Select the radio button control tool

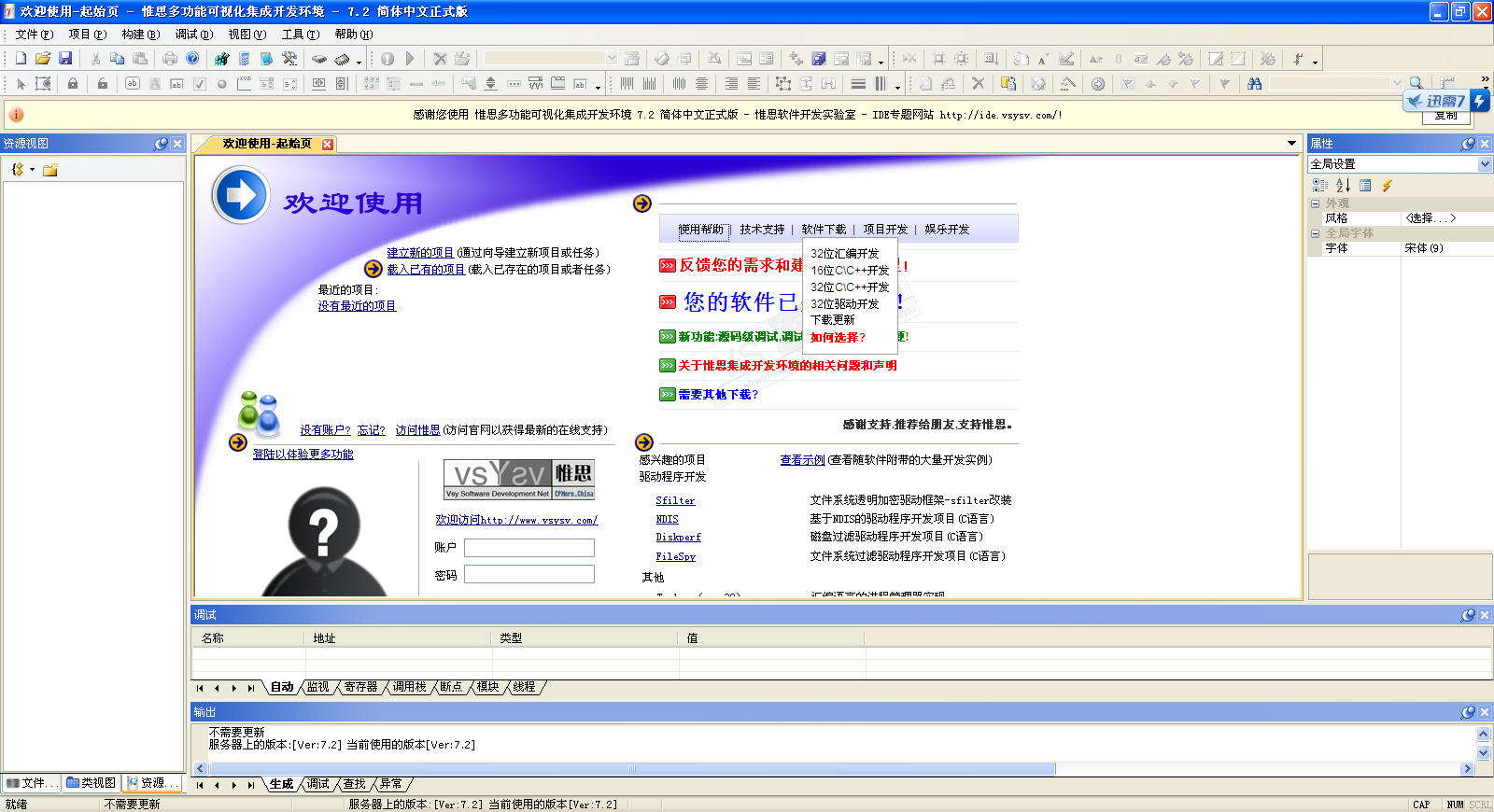click(222, 83)
